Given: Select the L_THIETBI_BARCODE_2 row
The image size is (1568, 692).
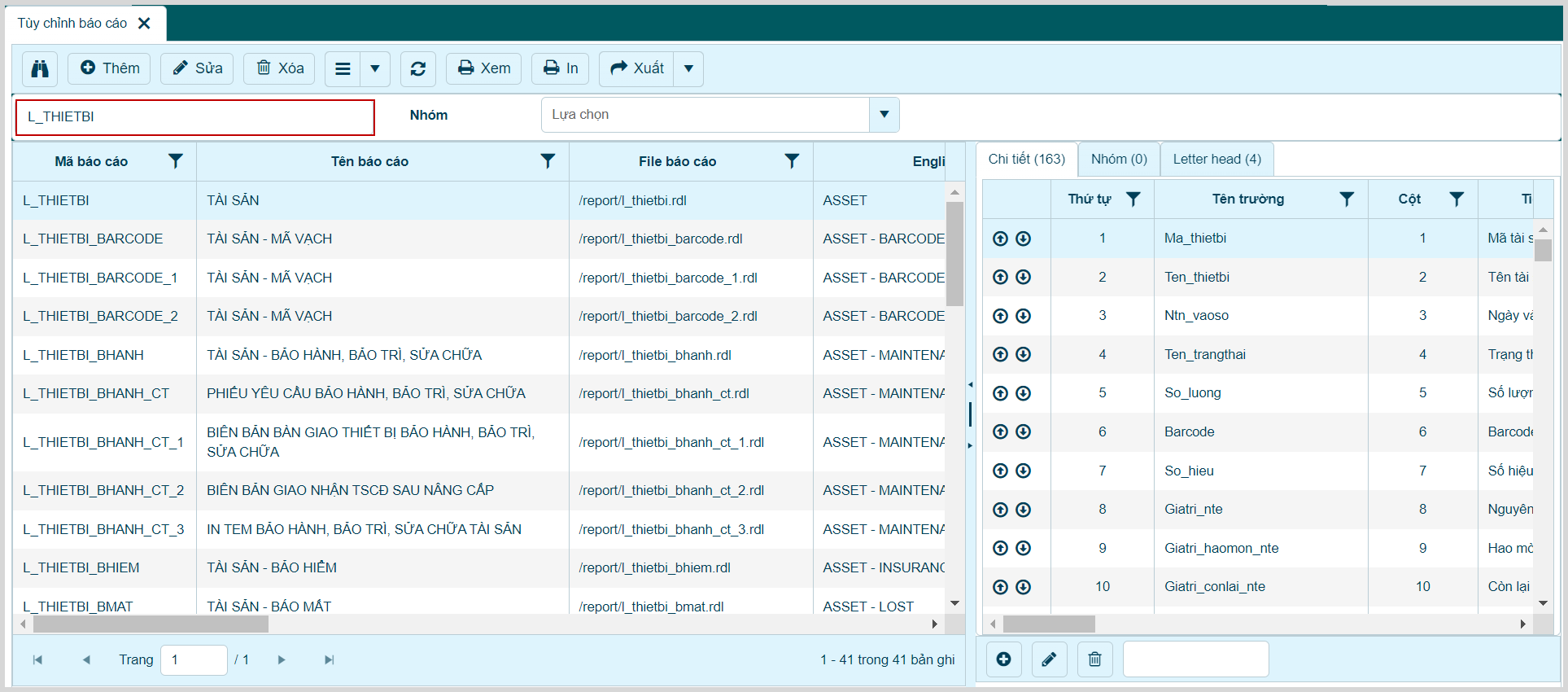Looking at the screenshot, I should click(478, 317).
